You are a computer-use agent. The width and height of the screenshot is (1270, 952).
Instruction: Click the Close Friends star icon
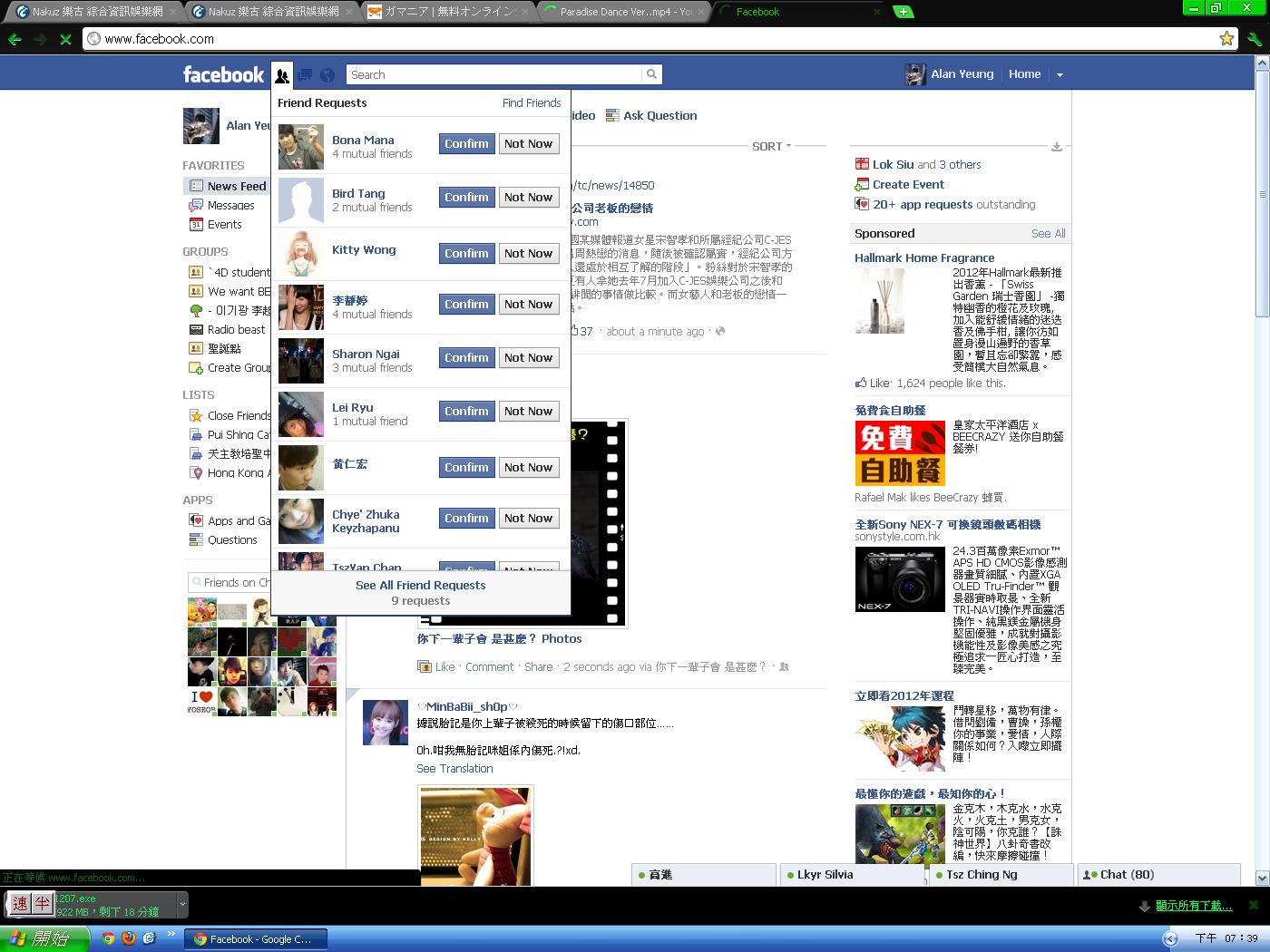point(196,415)
